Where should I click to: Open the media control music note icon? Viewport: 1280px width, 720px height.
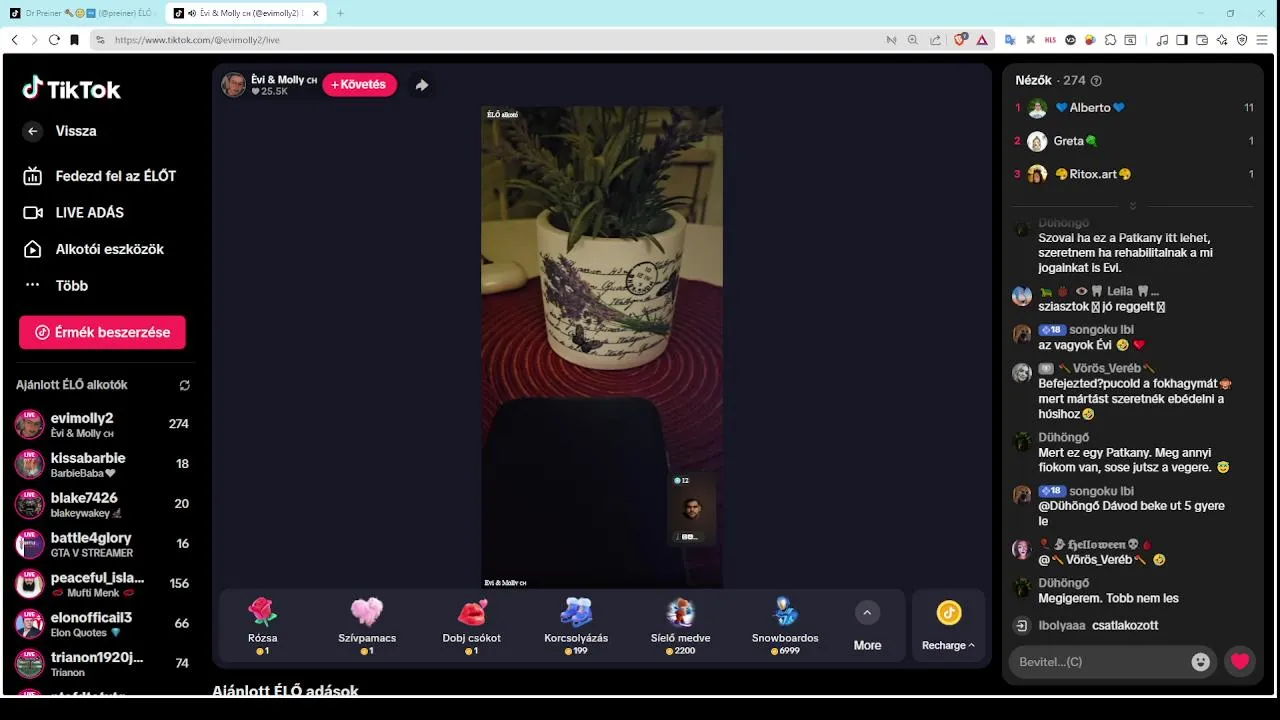[1162, 40]
